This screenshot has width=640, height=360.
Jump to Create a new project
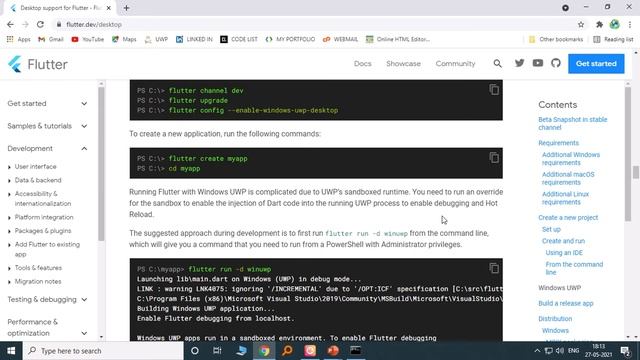tap(568, 218)
